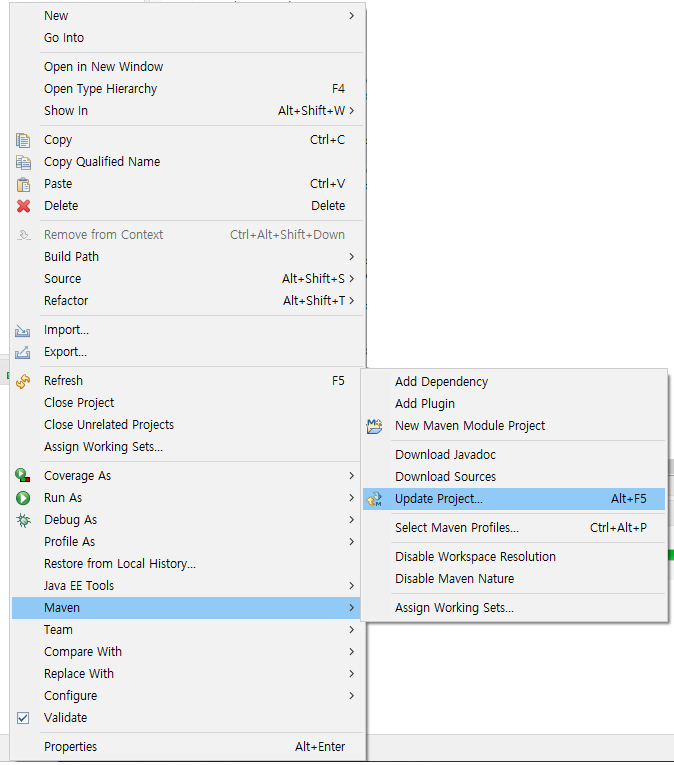The image size is (674, 765).
Task: Click the Copy Qualified Name icon
Action: (23, 162)
